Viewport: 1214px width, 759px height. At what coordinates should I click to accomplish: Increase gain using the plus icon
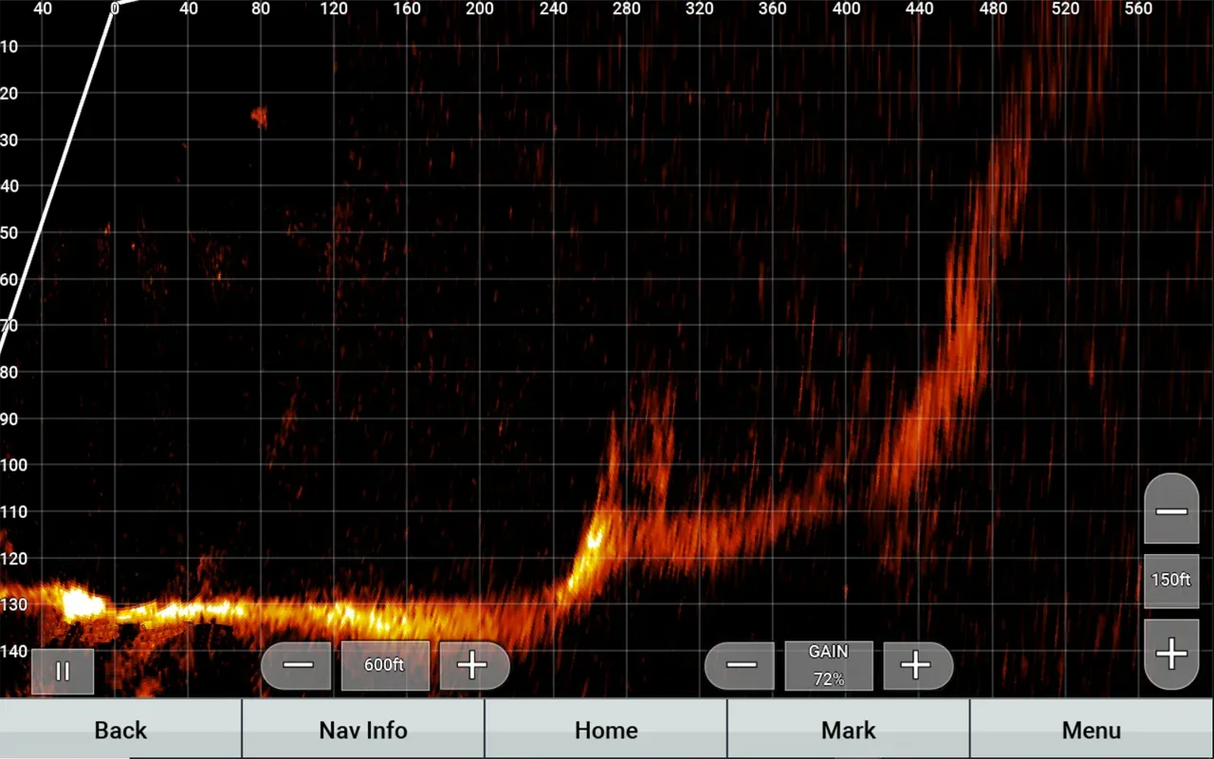point(917,665)
